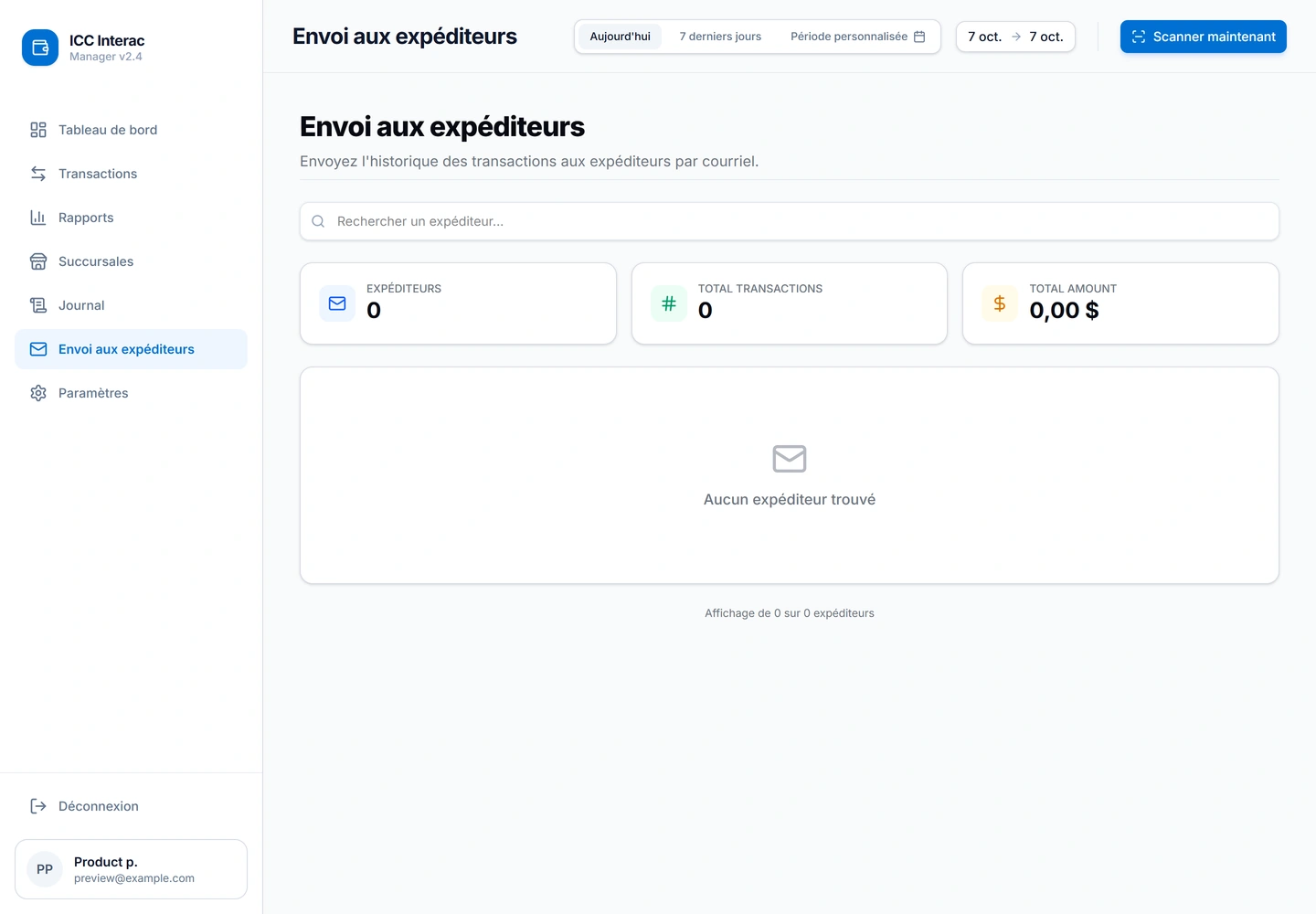
Task: Click the orange dollar icon on the Total Amount card
Action: [x=1000, y=303]
